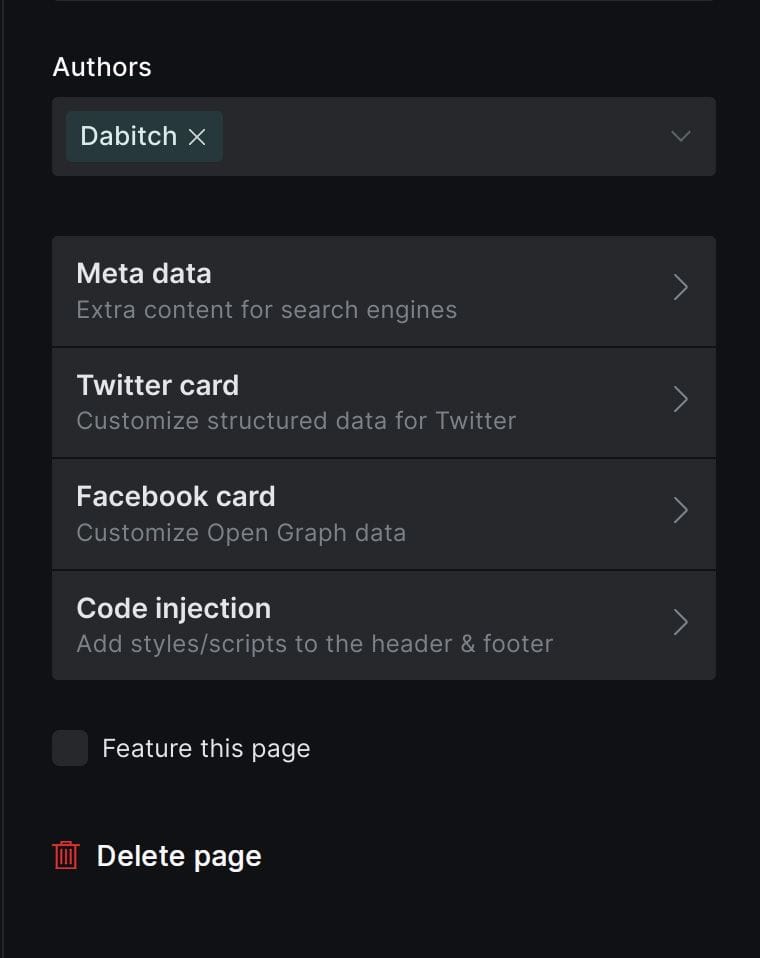Viewport: 760px width, 958px height.
Task: Open the Facebook card panel
Action: coord(384,514)
